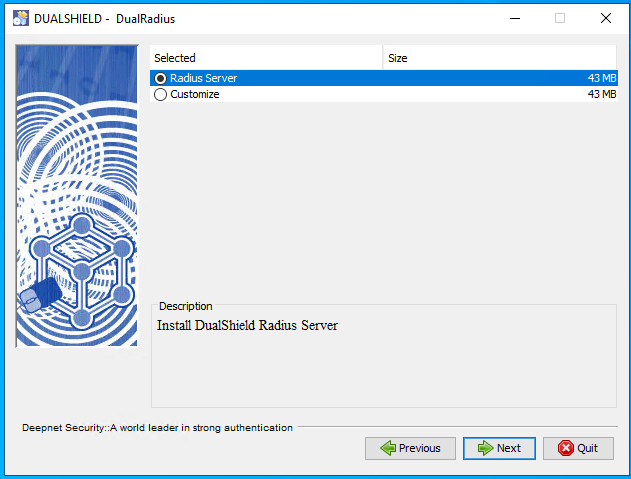Select the Customize radio button
631x479 pixels.
(x=160, y=94)
